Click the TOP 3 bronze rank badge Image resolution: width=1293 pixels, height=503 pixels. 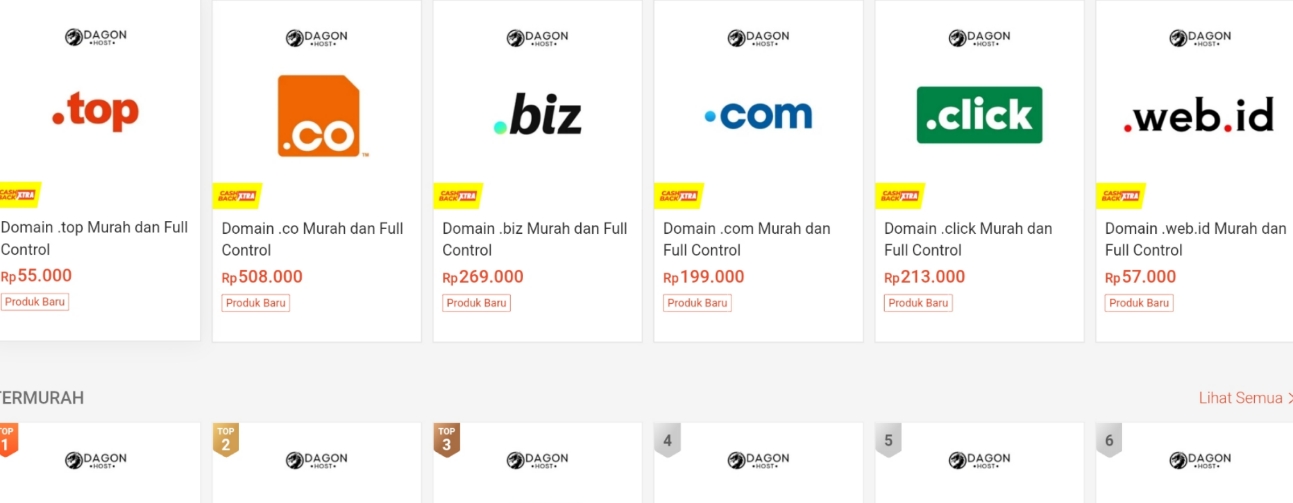[446, 439]
